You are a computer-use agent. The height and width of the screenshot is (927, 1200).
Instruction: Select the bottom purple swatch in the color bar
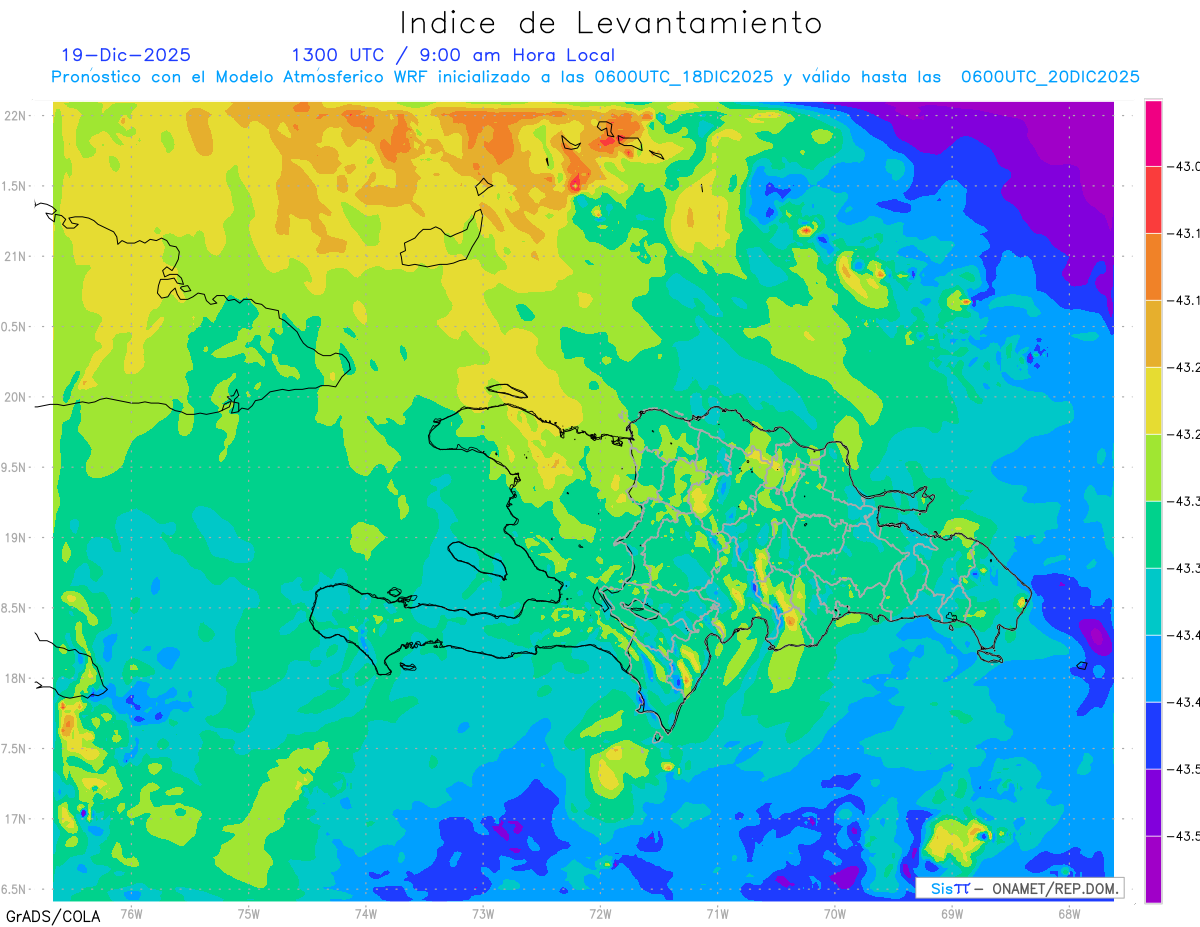pos(1153,869)
